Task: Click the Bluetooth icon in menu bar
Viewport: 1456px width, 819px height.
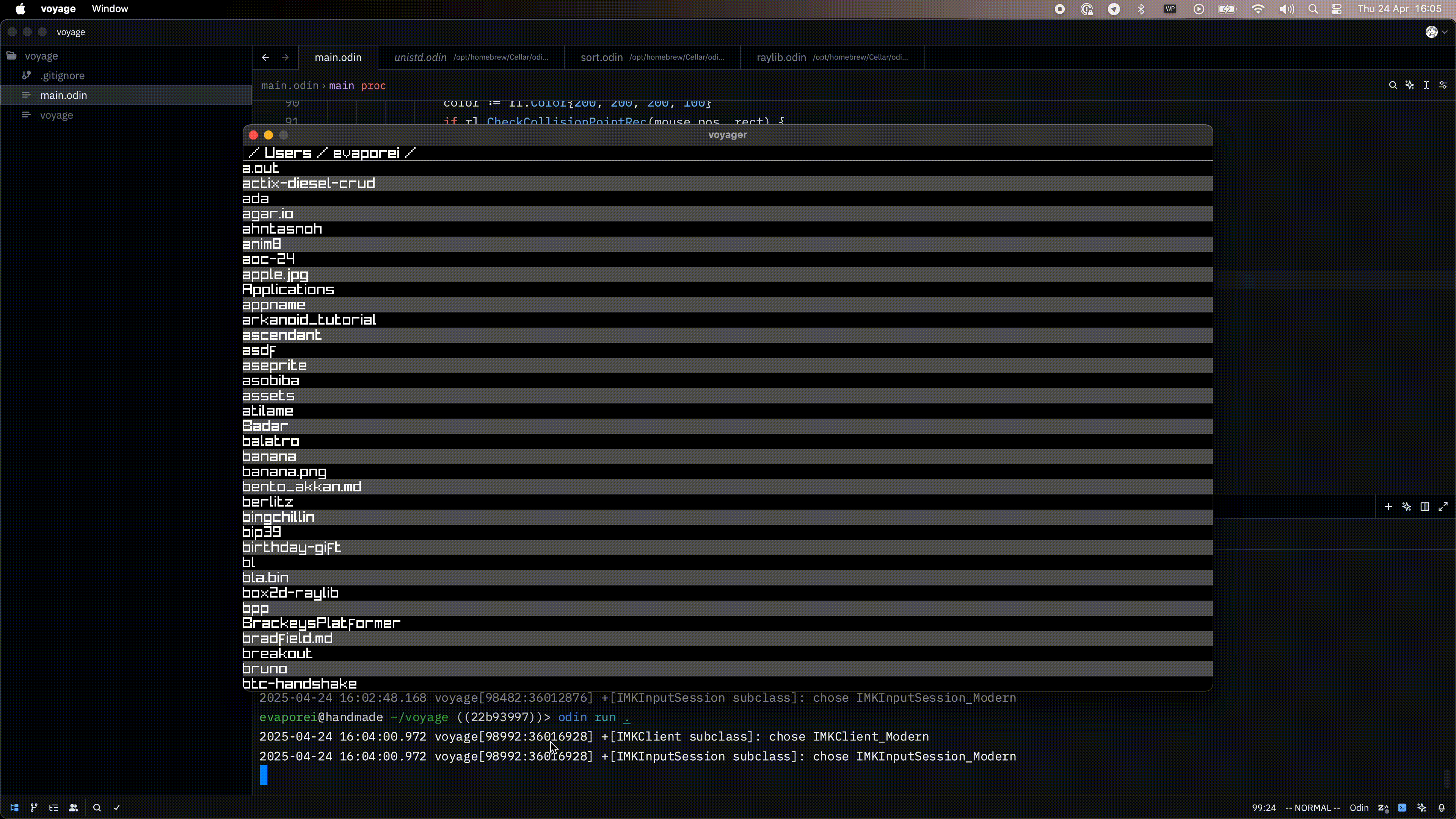Action: pyautogui.click(x=1141, y=9)
